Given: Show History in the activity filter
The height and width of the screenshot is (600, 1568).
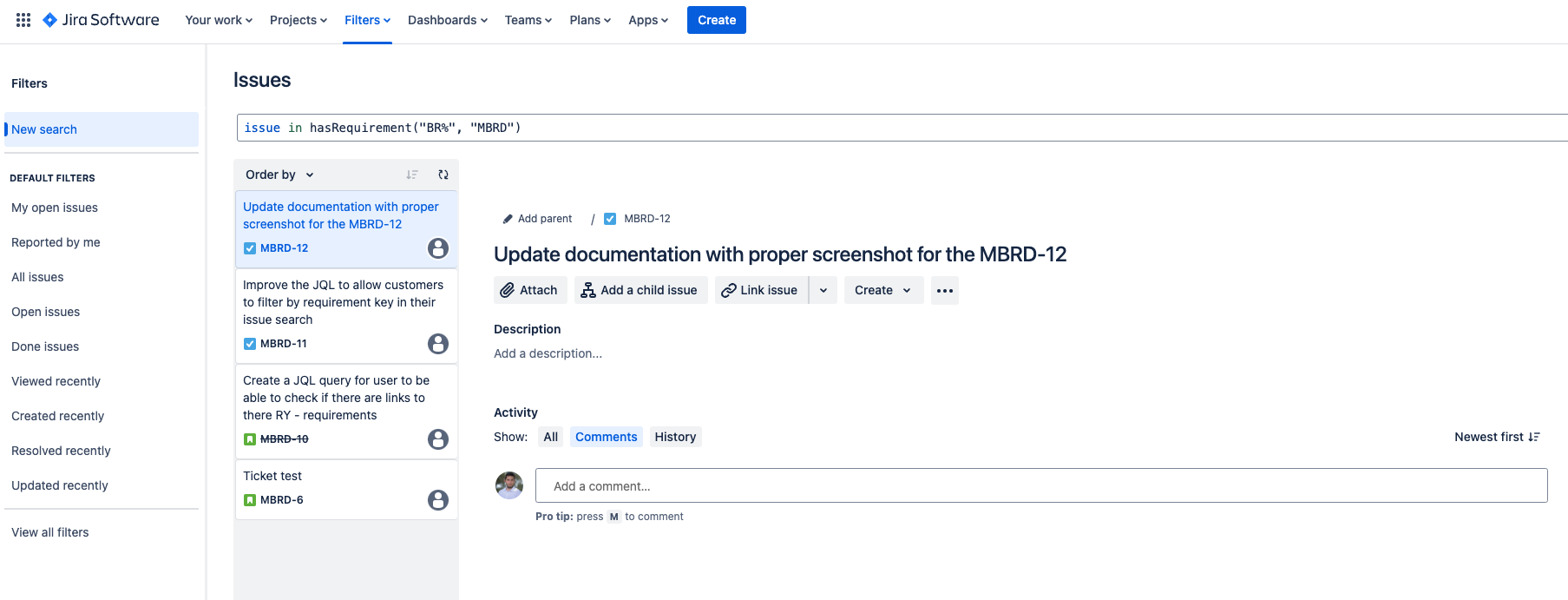Looking at the screenshot, I should [675, 437].
